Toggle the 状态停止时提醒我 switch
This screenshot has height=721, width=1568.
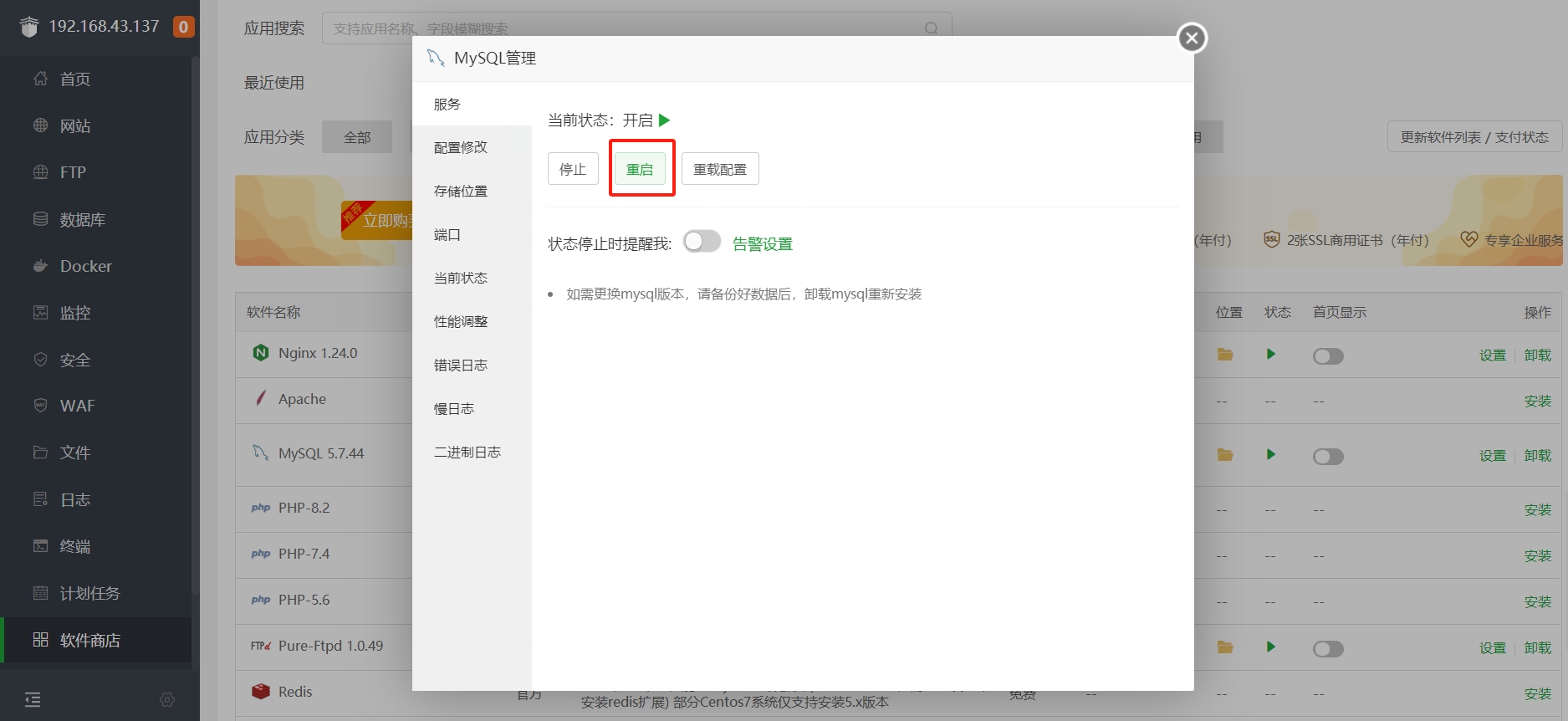[x=702, y=242]
